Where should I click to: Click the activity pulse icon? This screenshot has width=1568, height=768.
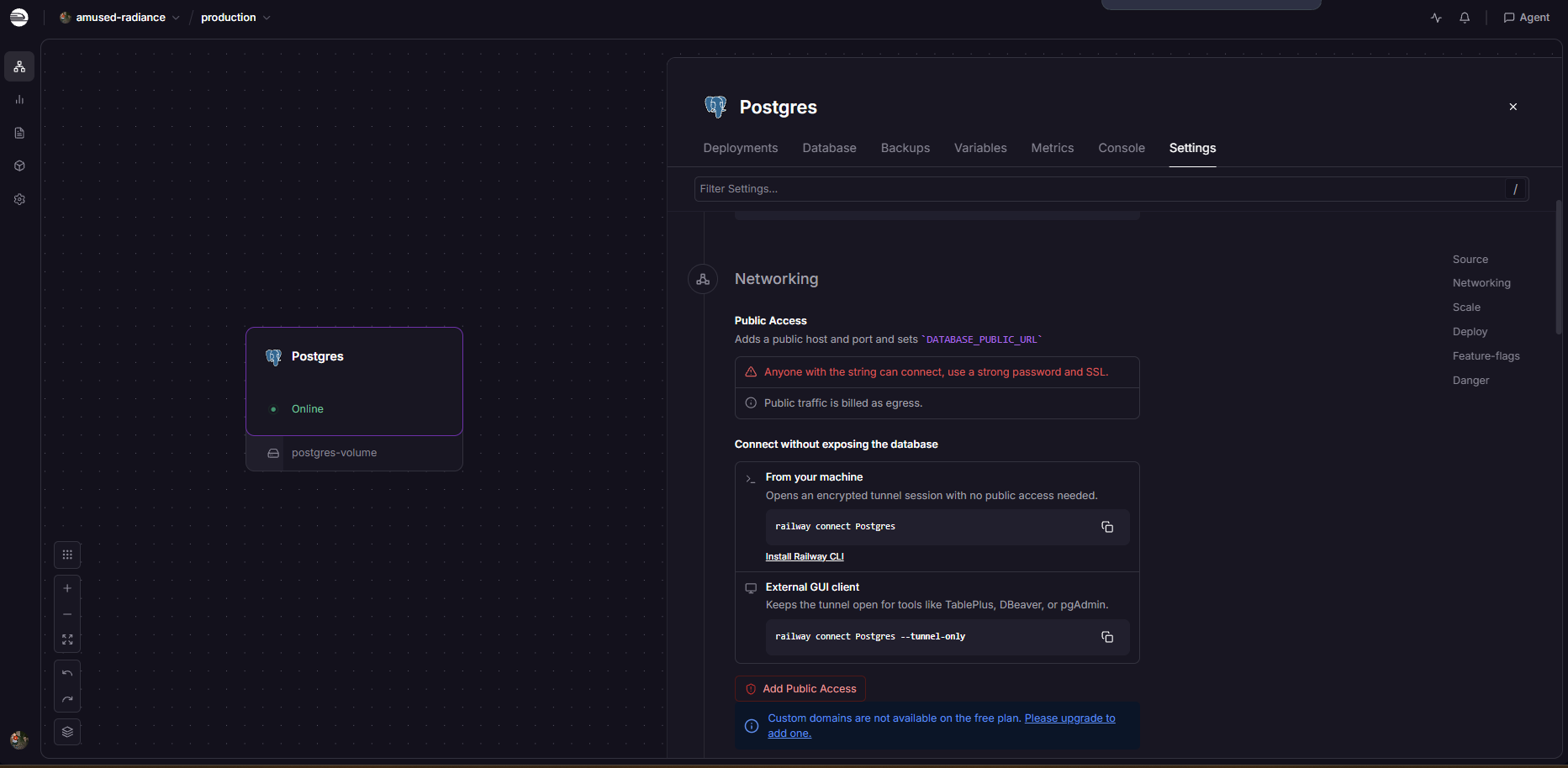[x=1436, y=18]
